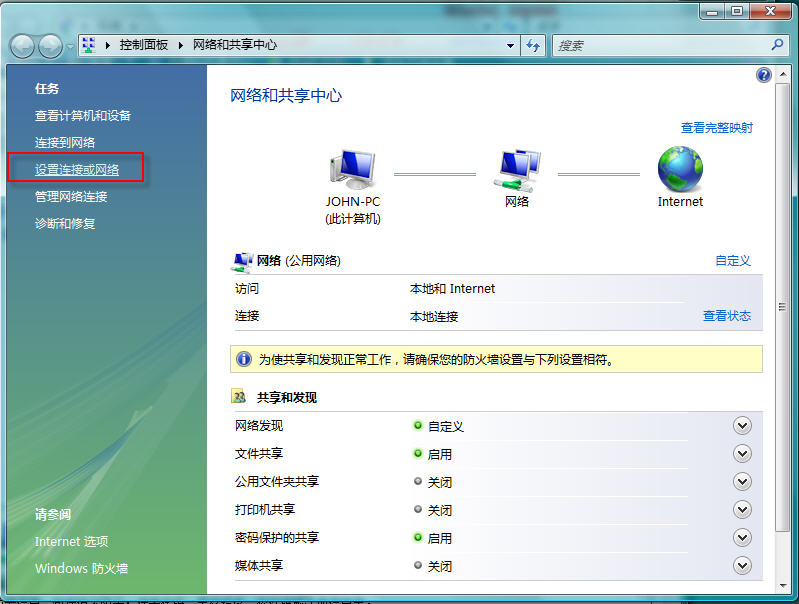The image size is (799, 604).
Task: Click 查看完整映射 link
Action: (x=716, y=128)
